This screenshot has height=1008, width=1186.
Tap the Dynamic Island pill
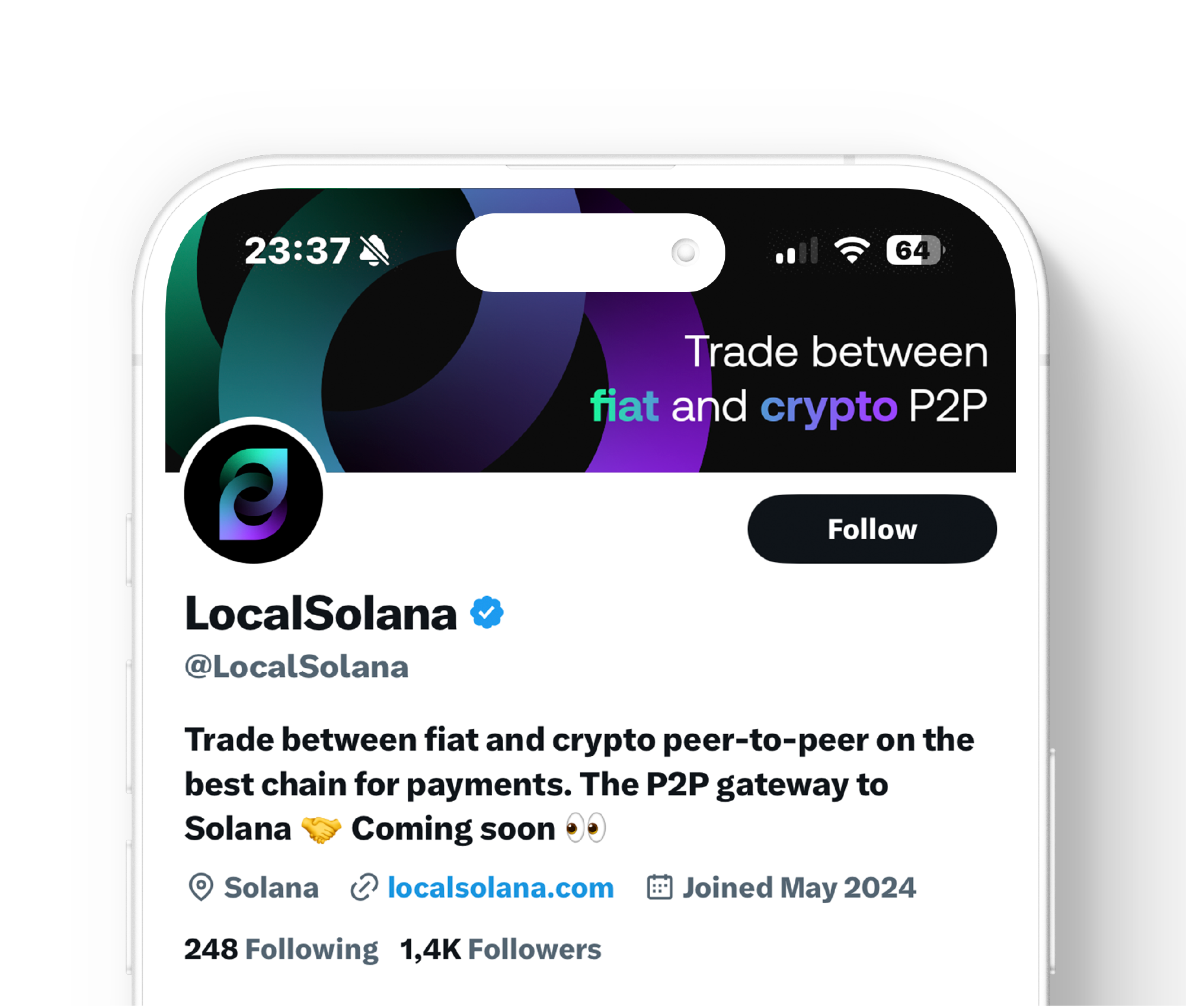click(590, 252)
